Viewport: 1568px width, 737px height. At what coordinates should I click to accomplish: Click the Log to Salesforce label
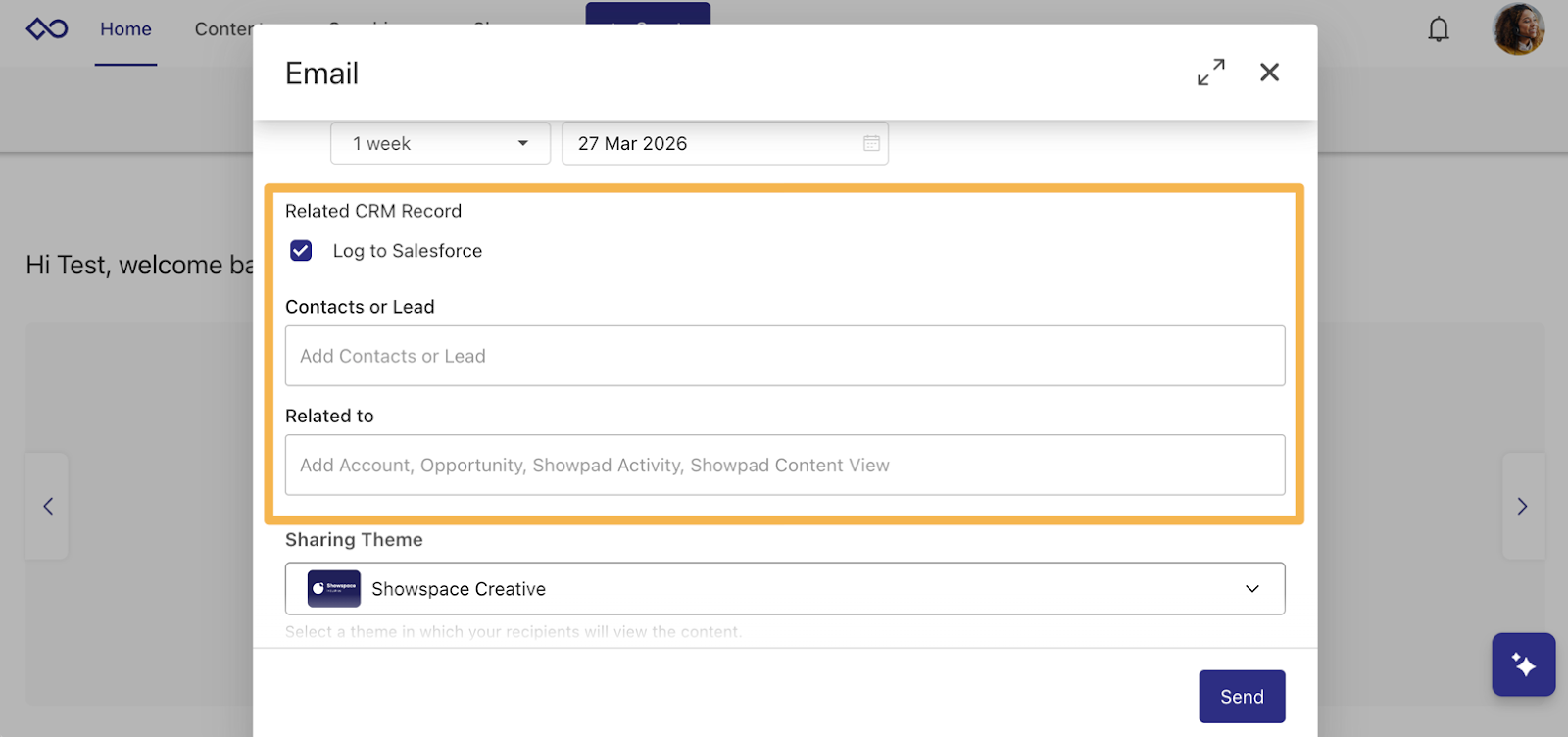(x=408, y=251)
